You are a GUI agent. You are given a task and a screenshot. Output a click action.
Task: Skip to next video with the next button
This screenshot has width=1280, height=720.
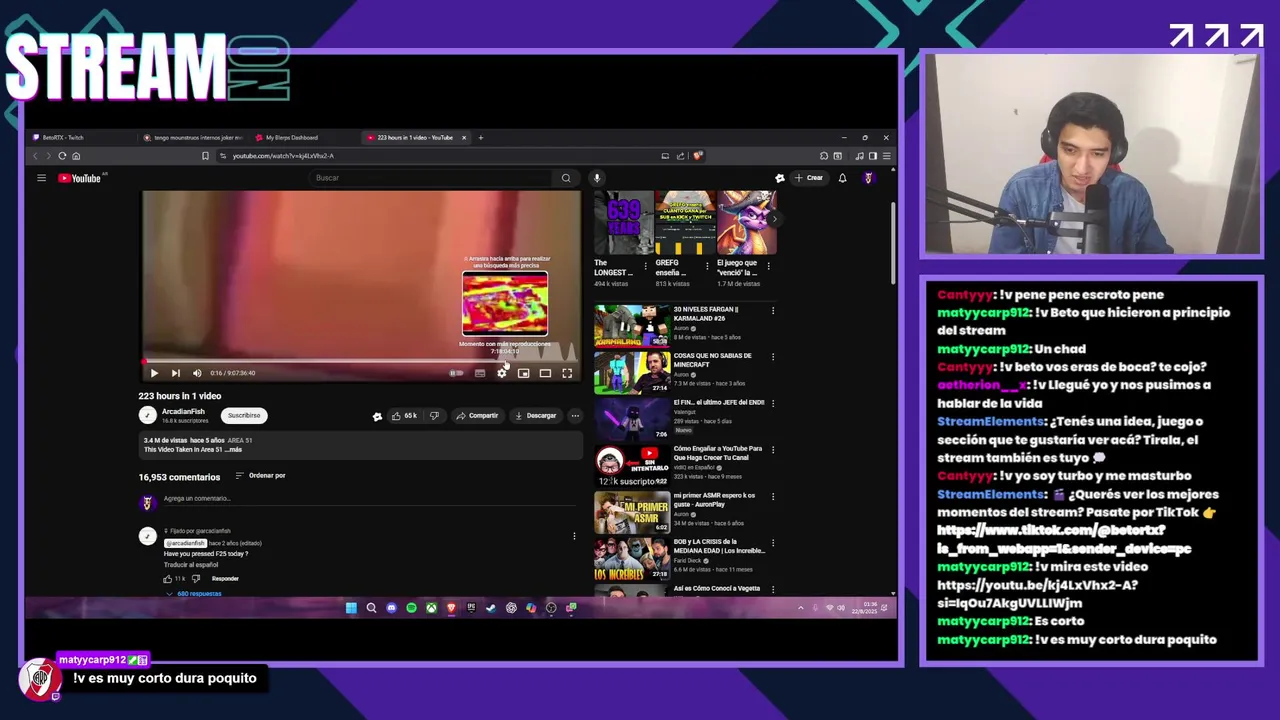pos(175,373)
